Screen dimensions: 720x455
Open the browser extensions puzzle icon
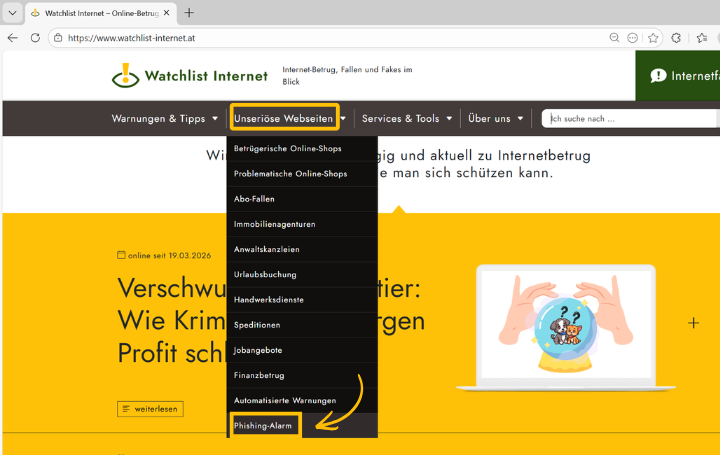(x=676, y=37)
